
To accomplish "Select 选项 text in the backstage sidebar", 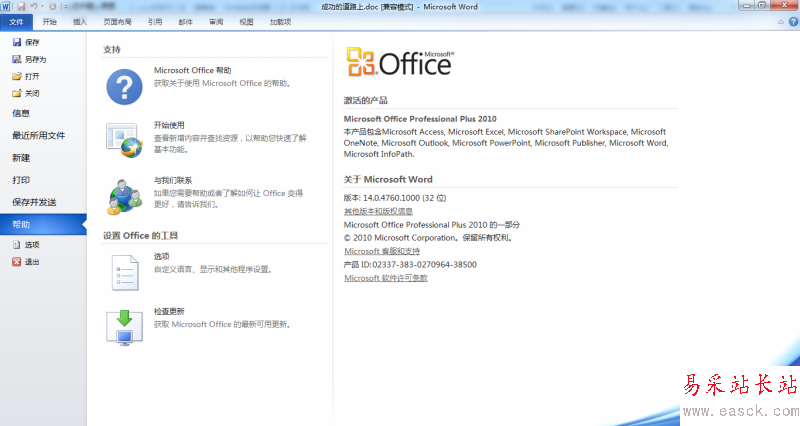I will (x=32, y=245).
